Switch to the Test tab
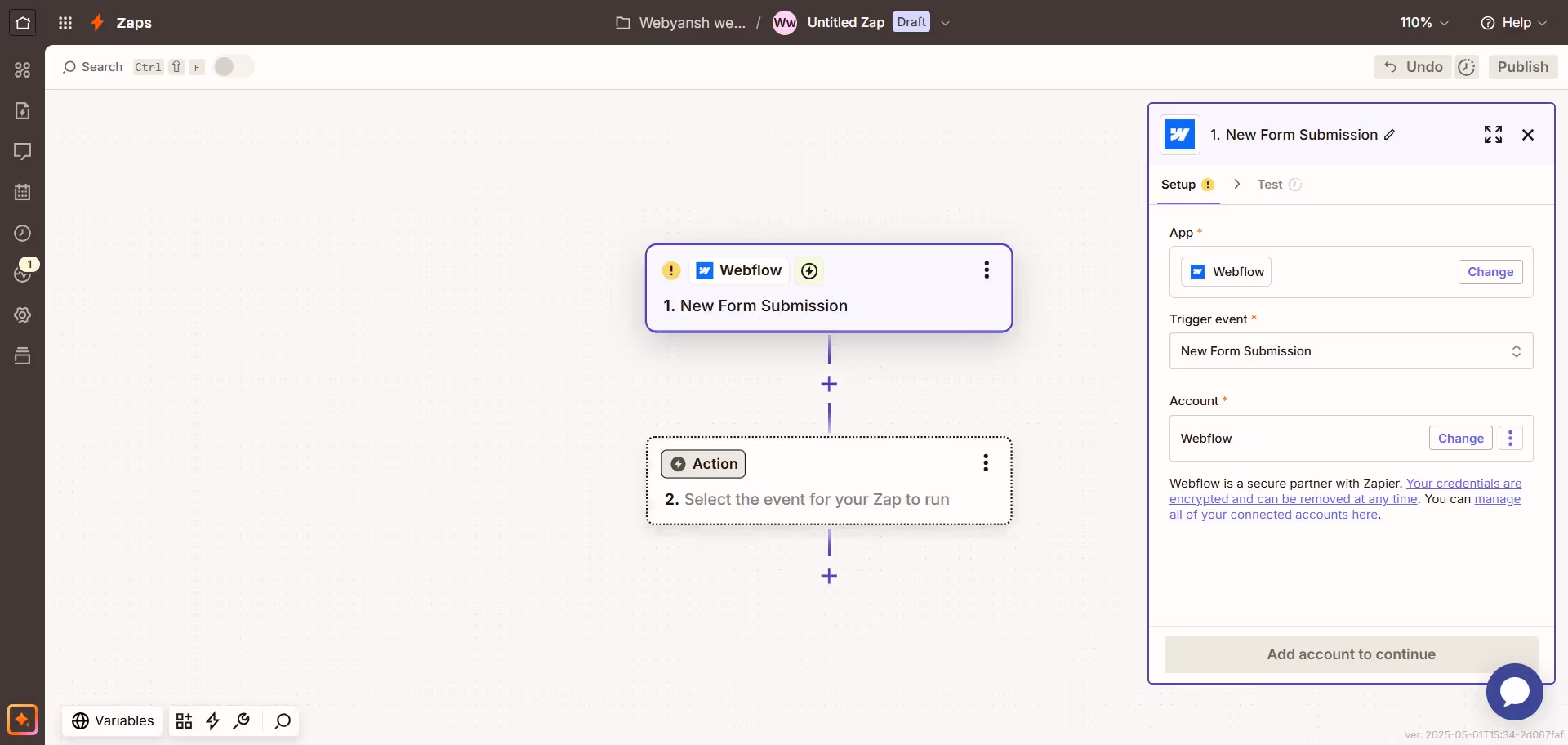Image resolution: width=1568 pixels, height=745 pixels. point(1280,185)
